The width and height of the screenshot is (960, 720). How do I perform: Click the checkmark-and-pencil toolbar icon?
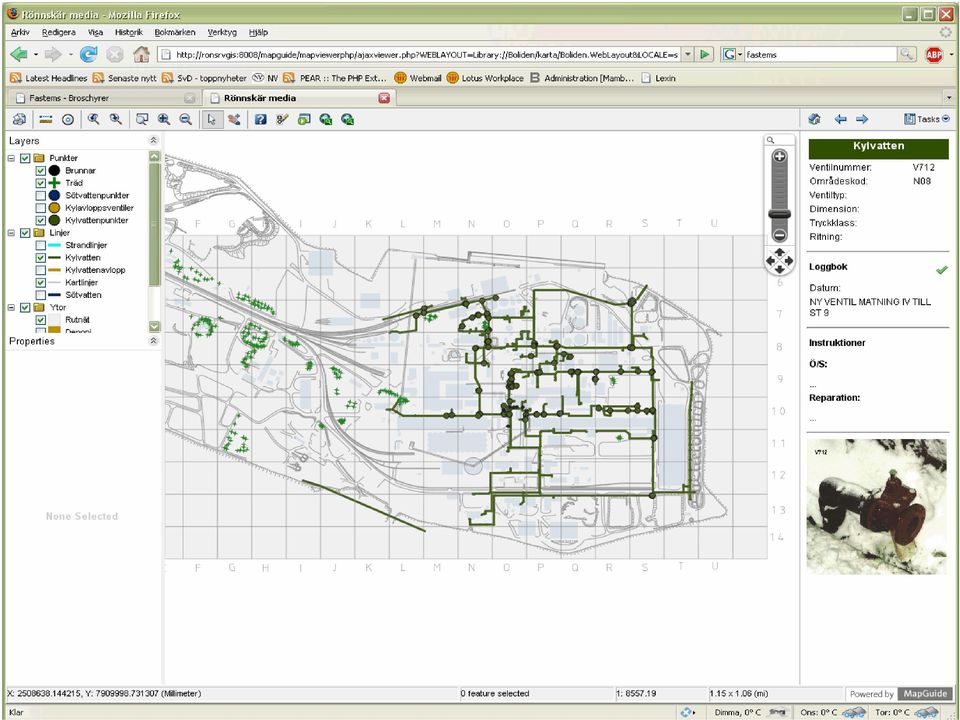tap(282, 119)
